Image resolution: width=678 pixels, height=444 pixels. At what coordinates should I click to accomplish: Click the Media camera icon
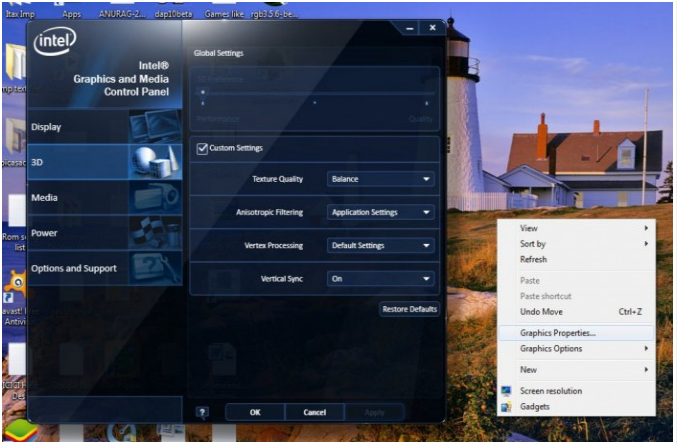click(155, 198)
